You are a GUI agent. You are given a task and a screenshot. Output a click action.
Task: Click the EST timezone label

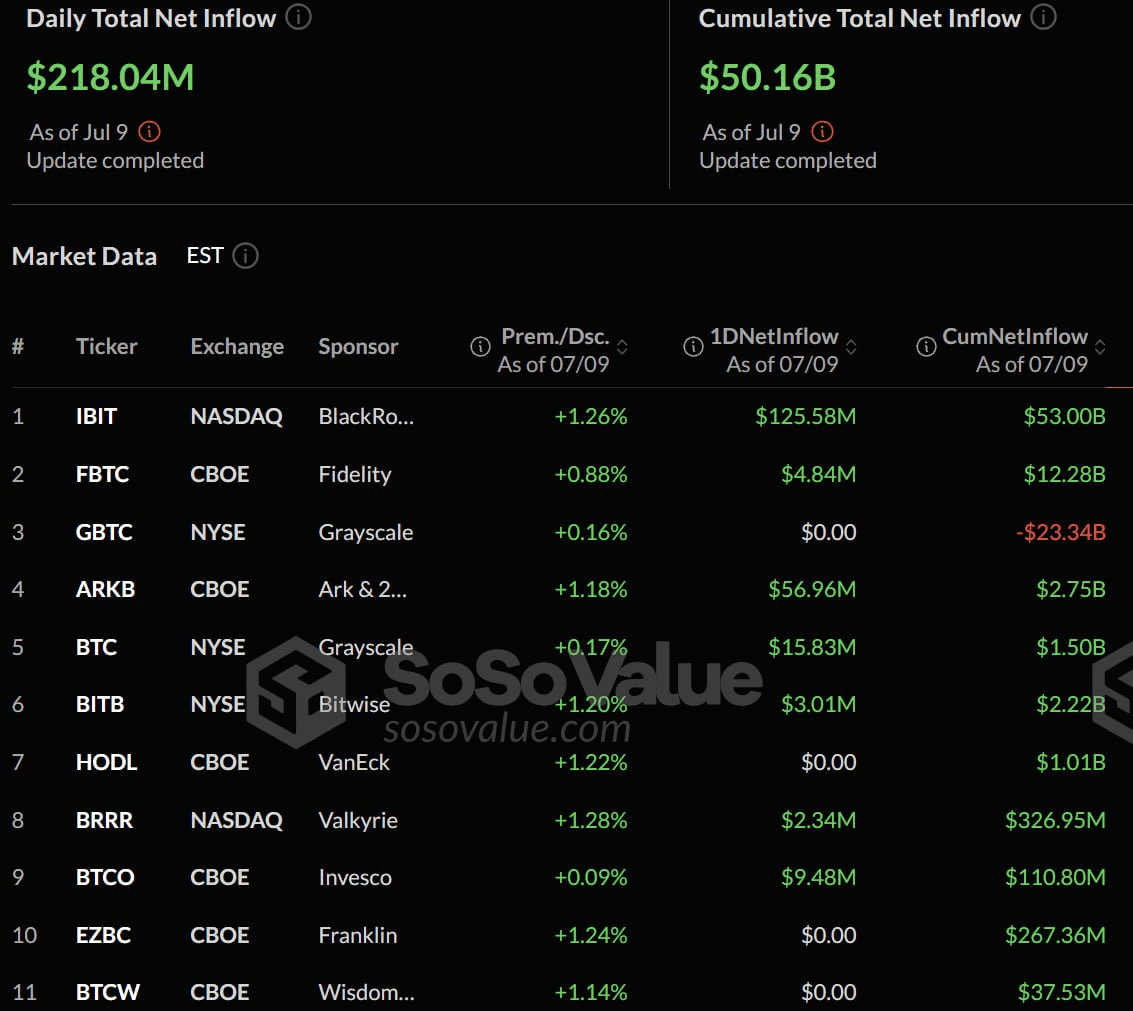click(x=204, y=256)
